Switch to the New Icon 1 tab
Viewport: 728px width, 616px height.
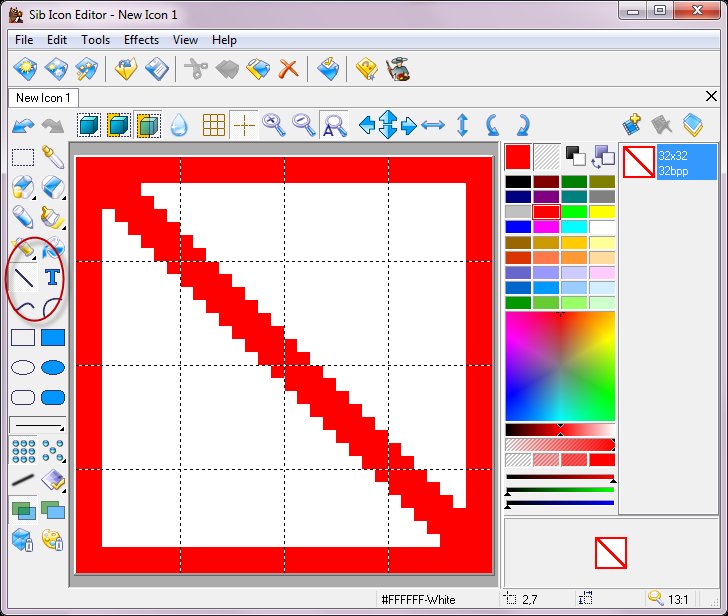(x=43, y=98)
